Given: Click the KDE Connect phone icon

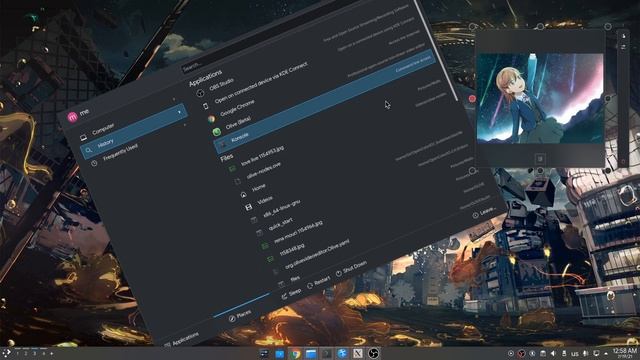Looking at the screenshot, I should pos(206,106).
